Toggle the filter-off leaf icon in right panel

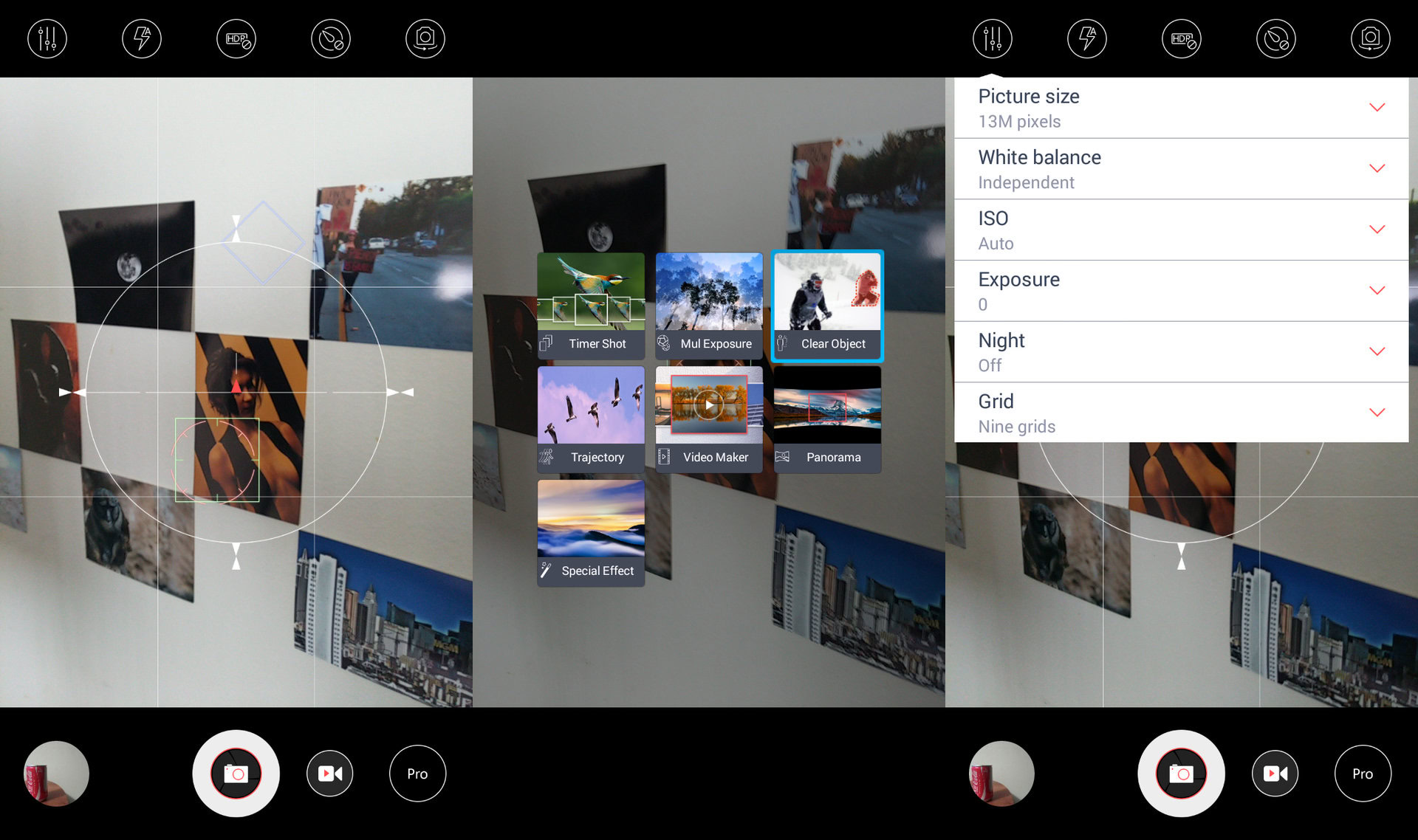click(1276, 38)
